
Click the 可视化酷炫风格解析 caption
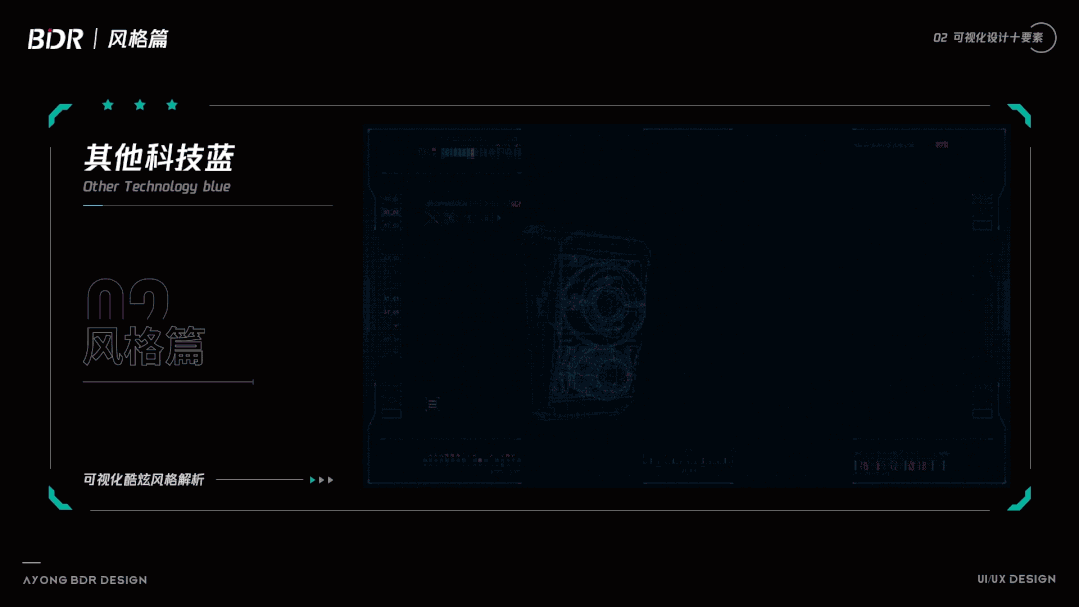point(143,480)
